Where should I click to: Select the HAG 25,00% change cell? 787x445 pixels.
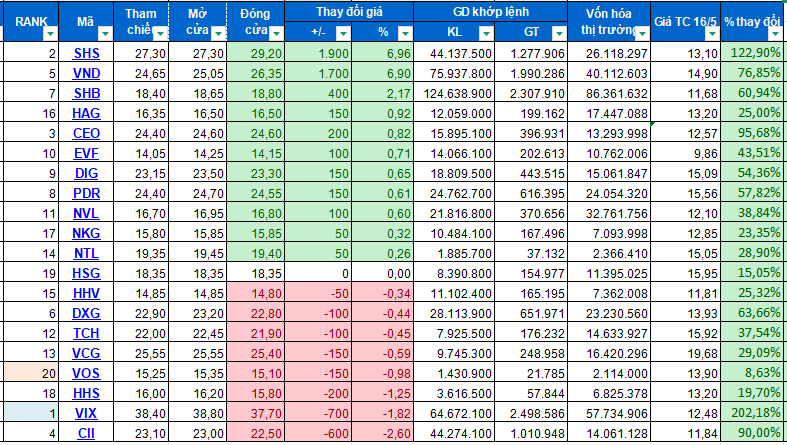coord(751,113)
